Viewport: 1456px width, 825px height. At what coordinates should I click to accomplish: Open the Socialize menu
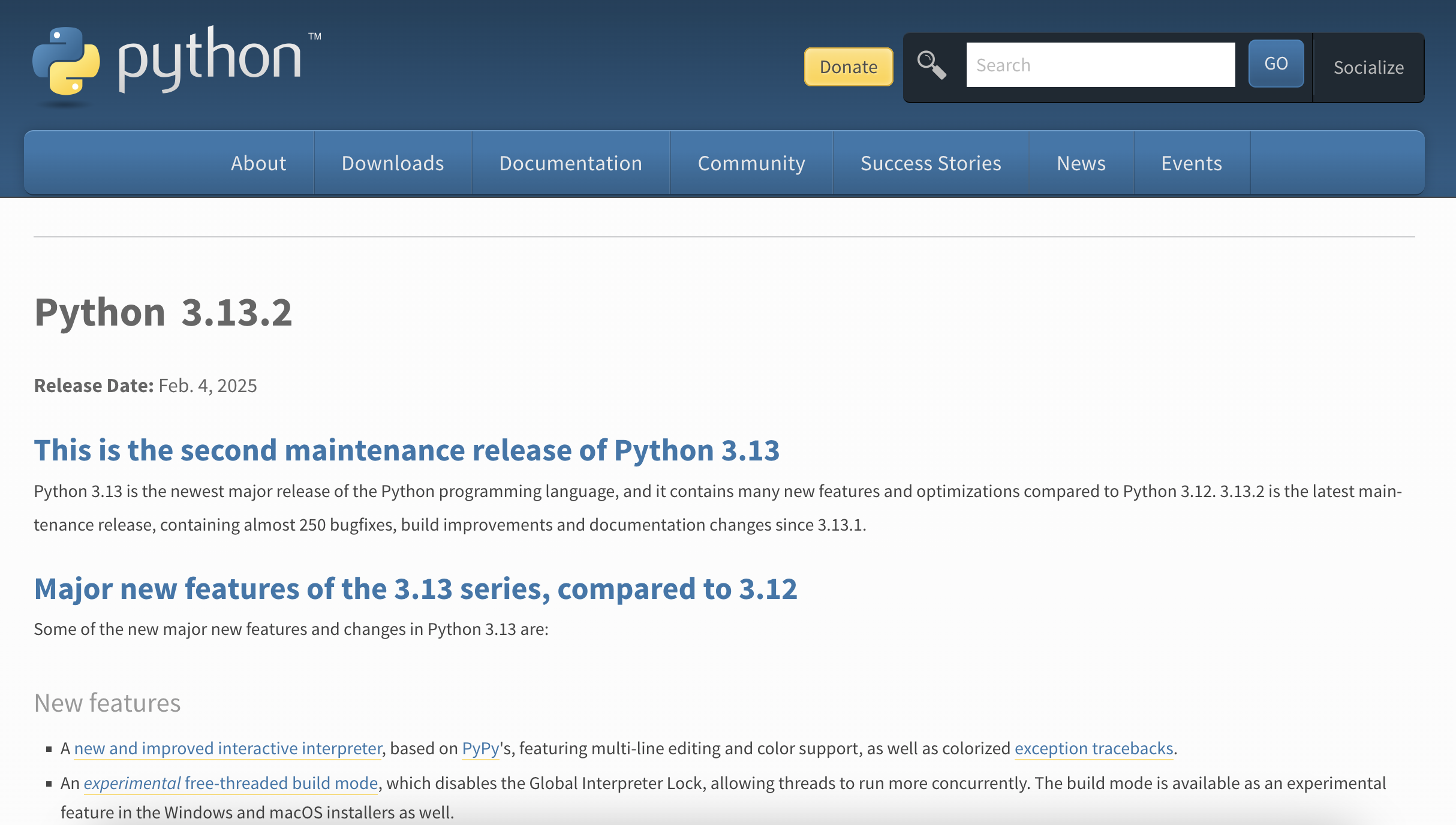point(1368,67)
